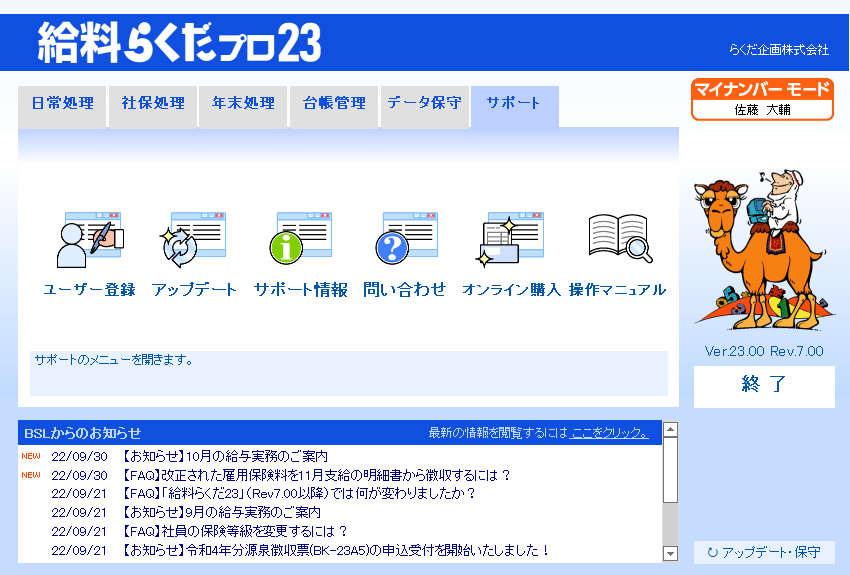
Task: Select the サポート tab
Action: pos(515,106)
